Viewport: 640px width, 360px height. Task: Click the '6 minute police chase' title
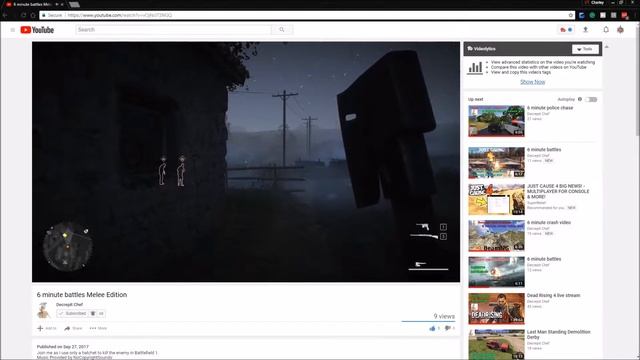tap(550, 108)
